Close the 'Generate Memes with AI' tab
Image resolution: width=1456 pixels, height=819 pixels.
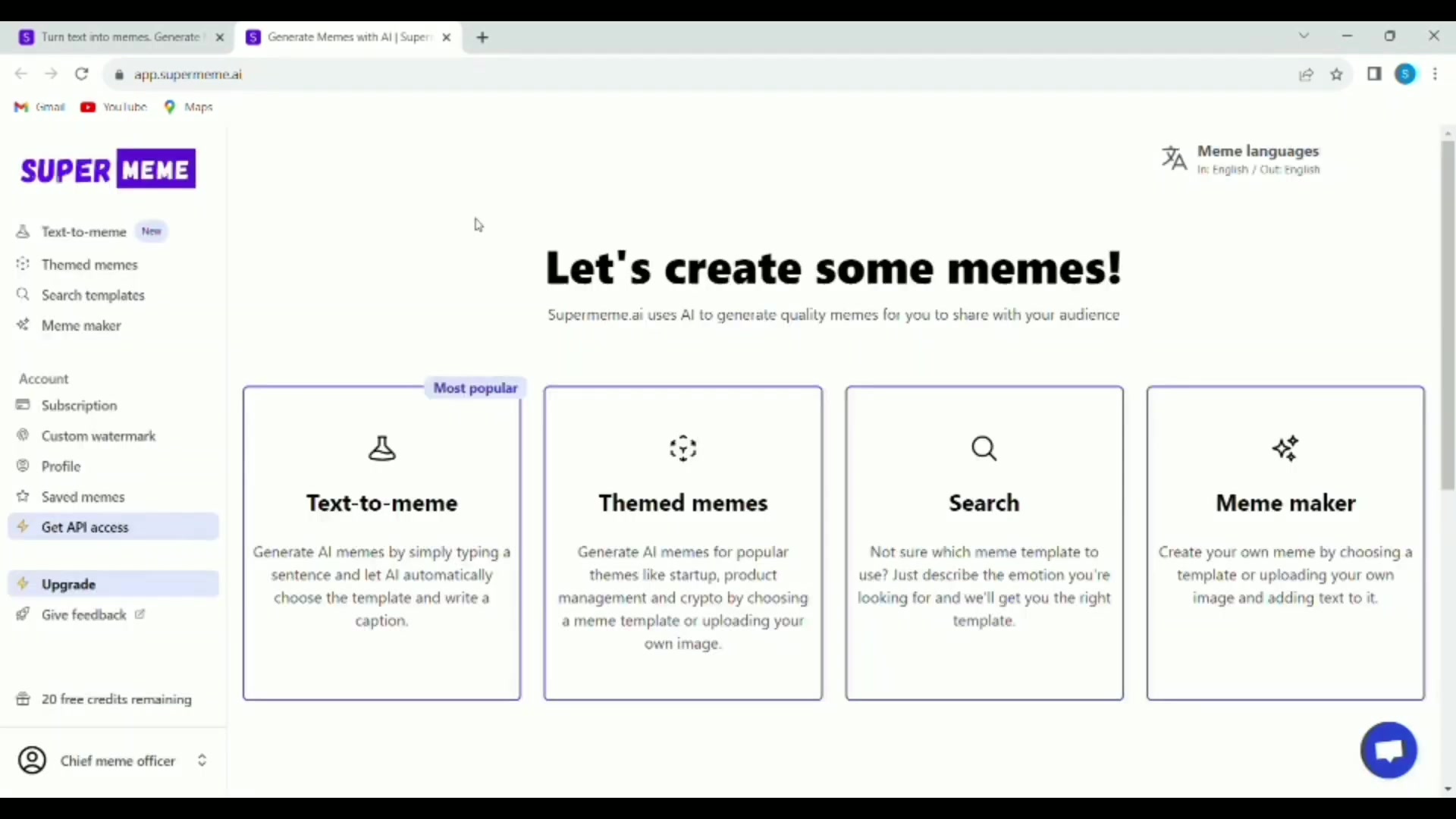pyautogui.click(x=447, y=37)
